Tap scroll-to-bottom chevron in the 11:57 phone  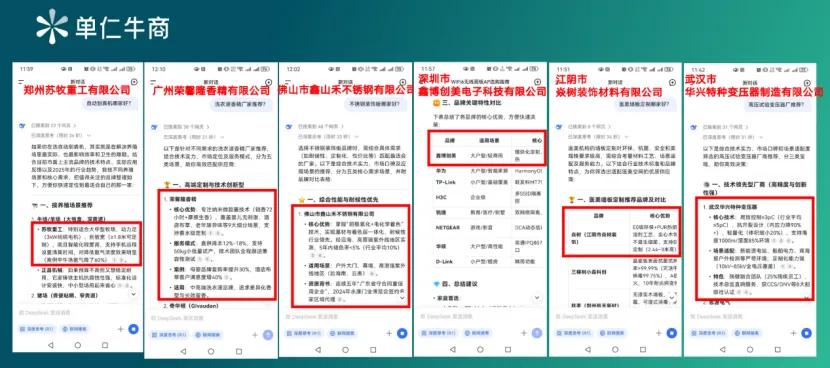[537, 298]
